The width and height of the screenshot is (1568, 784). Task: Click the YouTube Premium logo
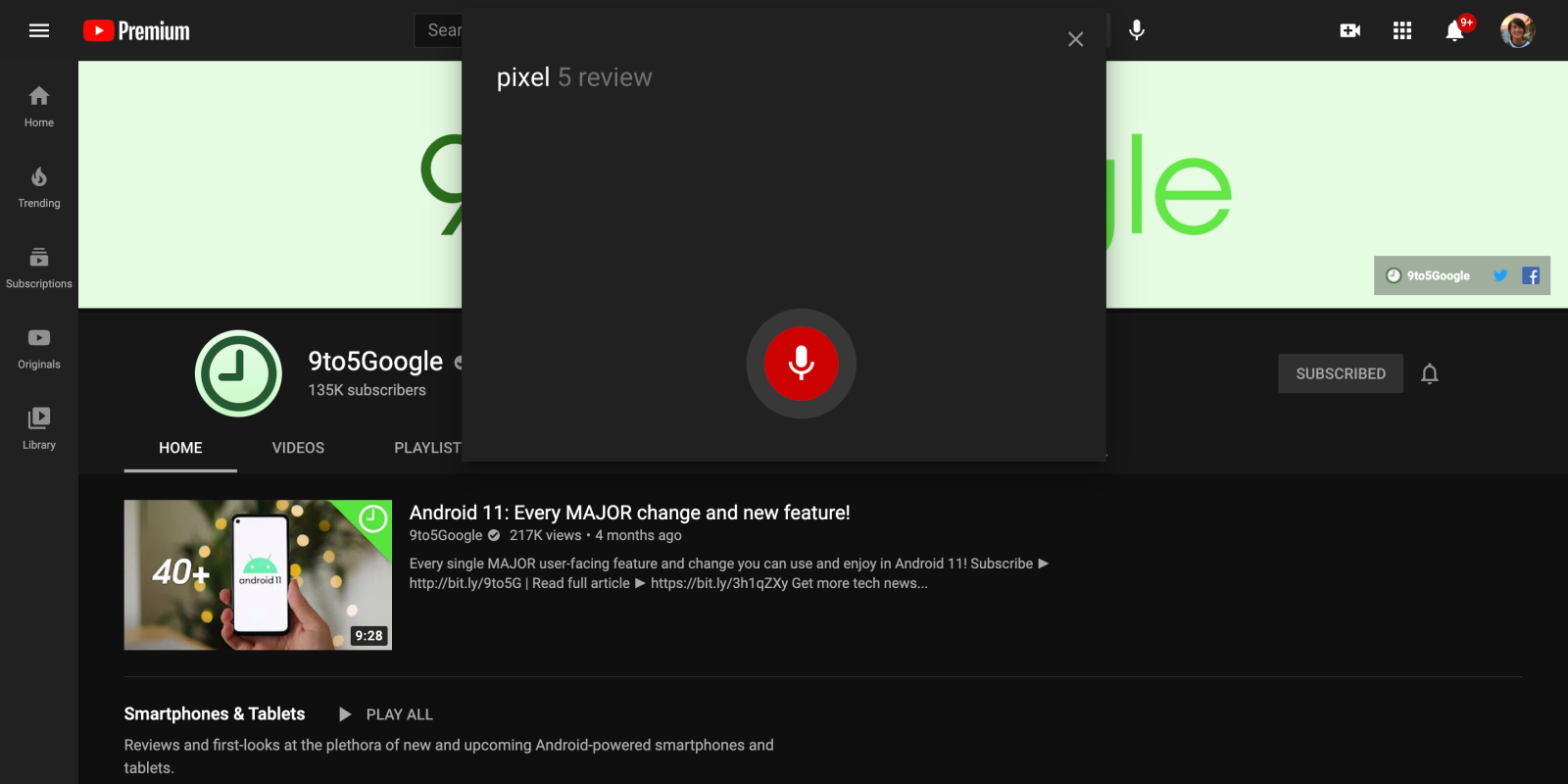[x=136, y=31]
